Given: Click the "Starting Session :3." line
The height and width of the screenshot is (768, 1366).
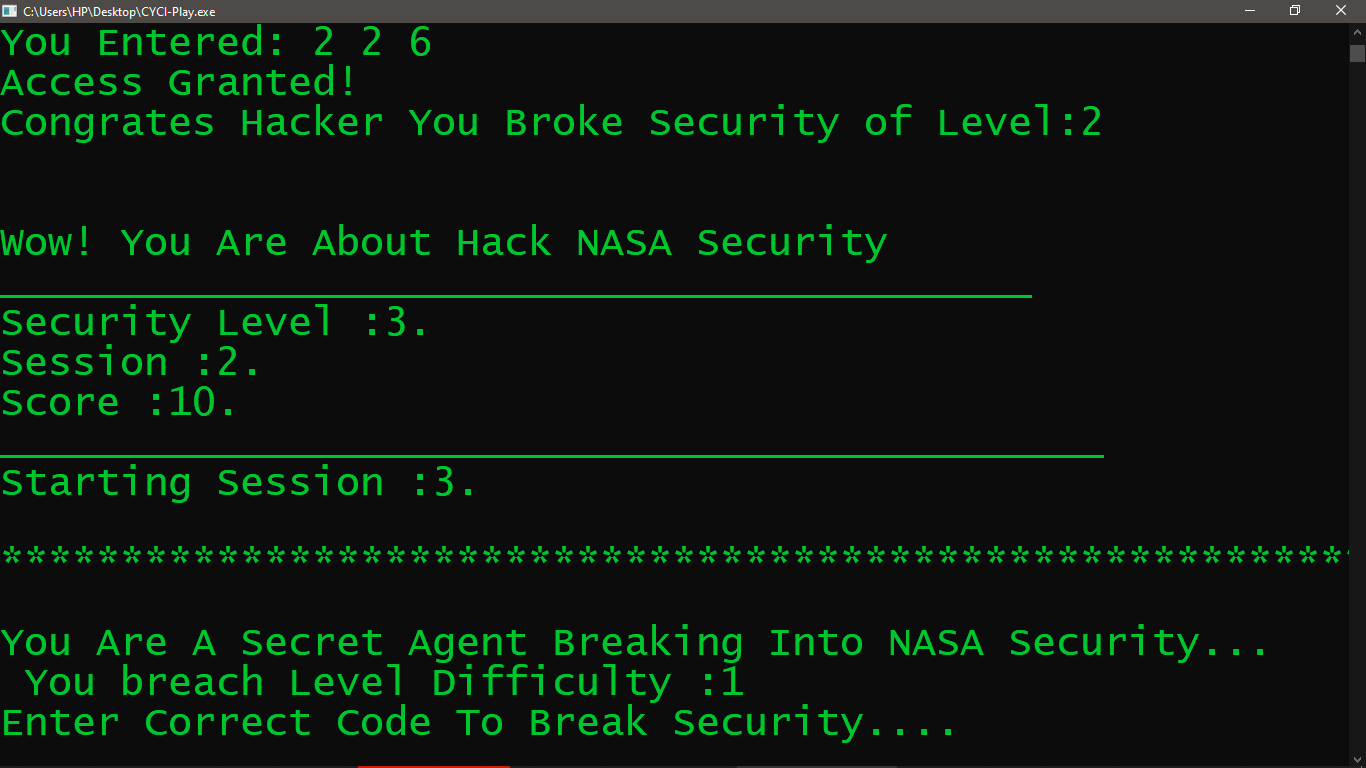Looking at the screenshot, I should click(x=239, y=482).
